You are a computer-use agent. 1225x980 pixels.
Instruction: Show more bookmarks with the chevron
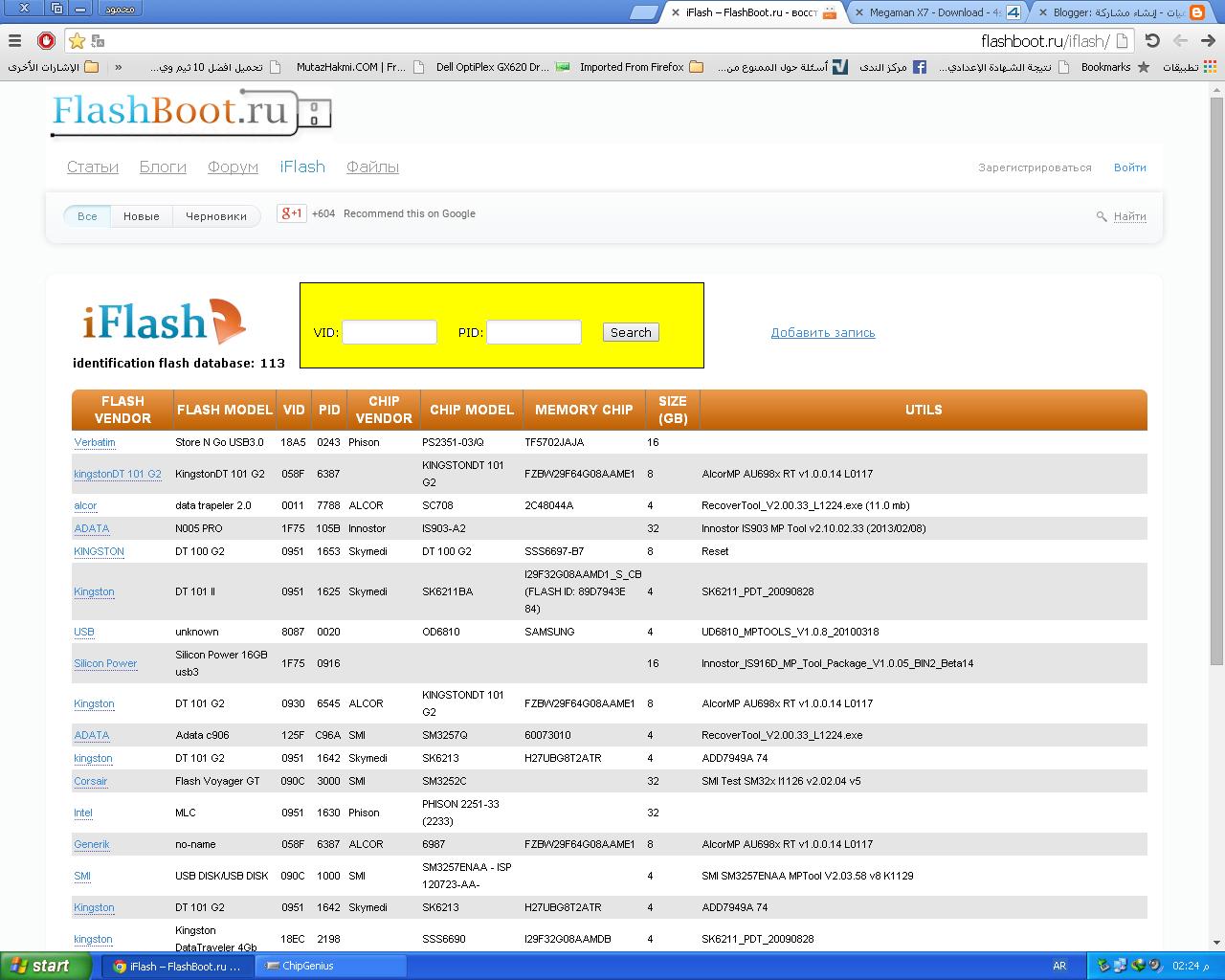pyautogui.click(x=119, y=67)
